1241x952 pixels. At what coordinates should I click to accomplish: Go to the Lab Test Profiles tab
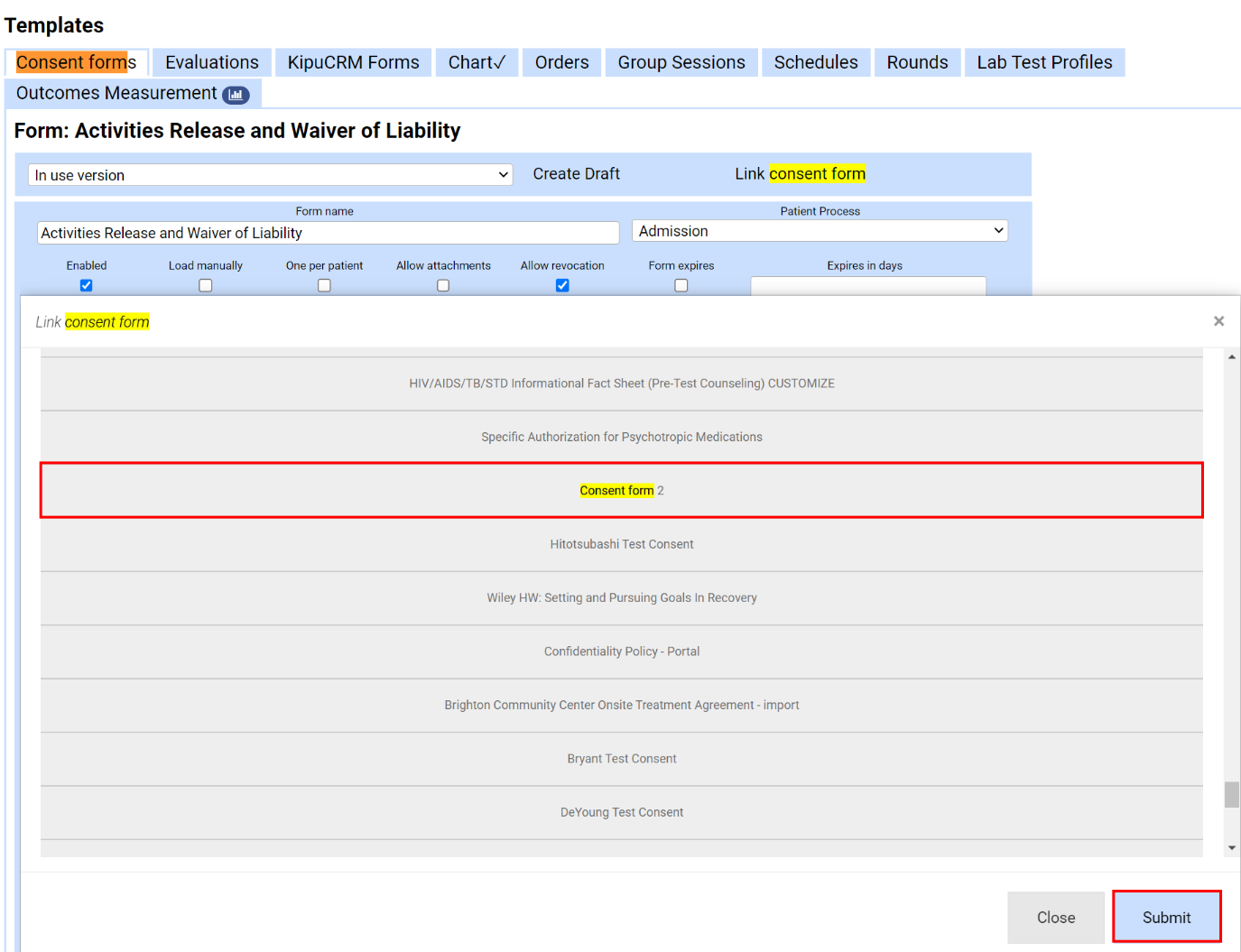click(x=1043, y=62)
